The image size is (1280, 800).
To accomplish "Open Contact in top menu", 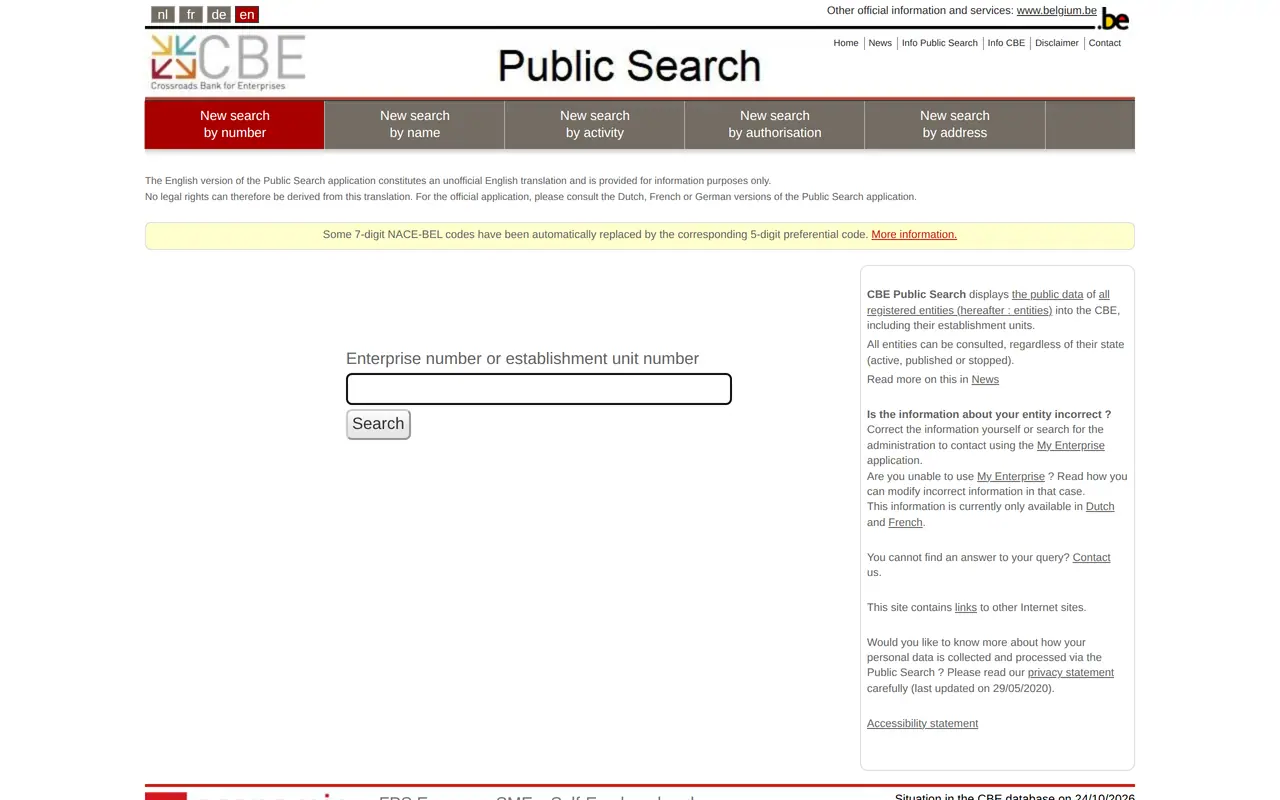I will 1105,43.
